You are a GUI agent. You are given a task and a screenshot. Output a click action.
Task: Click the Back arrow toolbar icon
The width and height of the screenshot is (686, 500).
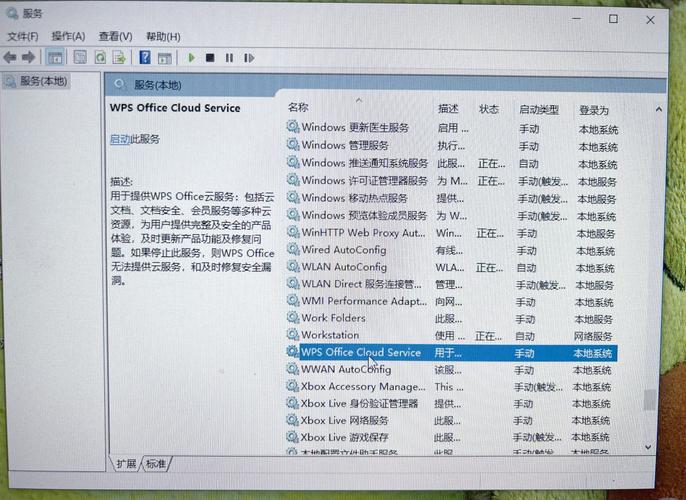click(x=10, y=57)
